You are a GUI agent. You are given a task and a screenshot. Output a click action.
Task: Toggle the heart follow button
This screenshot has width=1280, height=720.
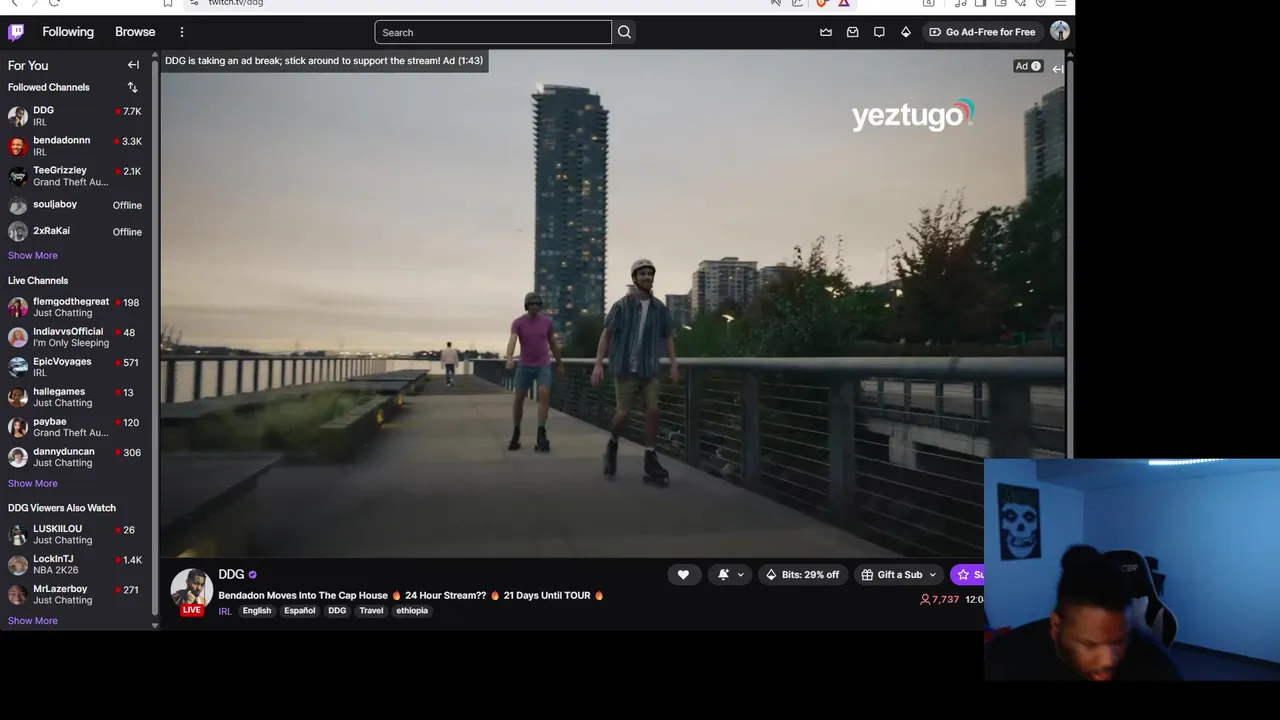683,574
